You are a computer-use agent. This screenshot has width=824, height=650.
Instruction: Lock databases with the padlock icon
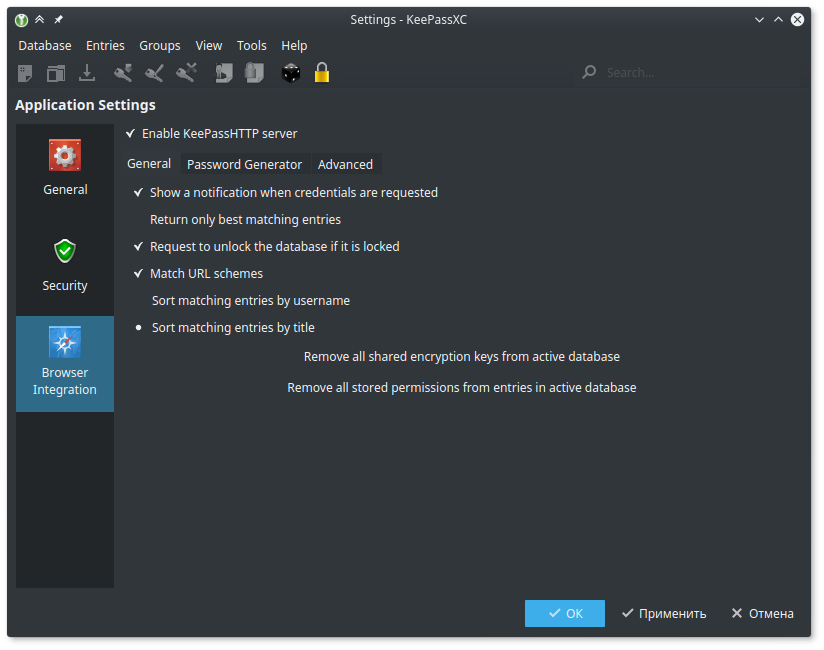coord(321,73)
